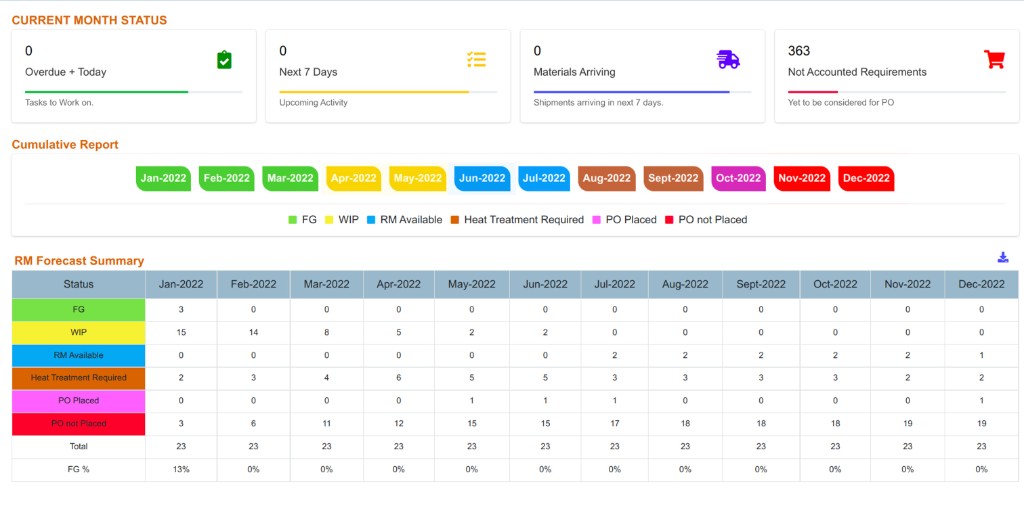Click the Dec-2022 table column header
The width and height of the screenshot is (1024, 523).
click(981, 285)
